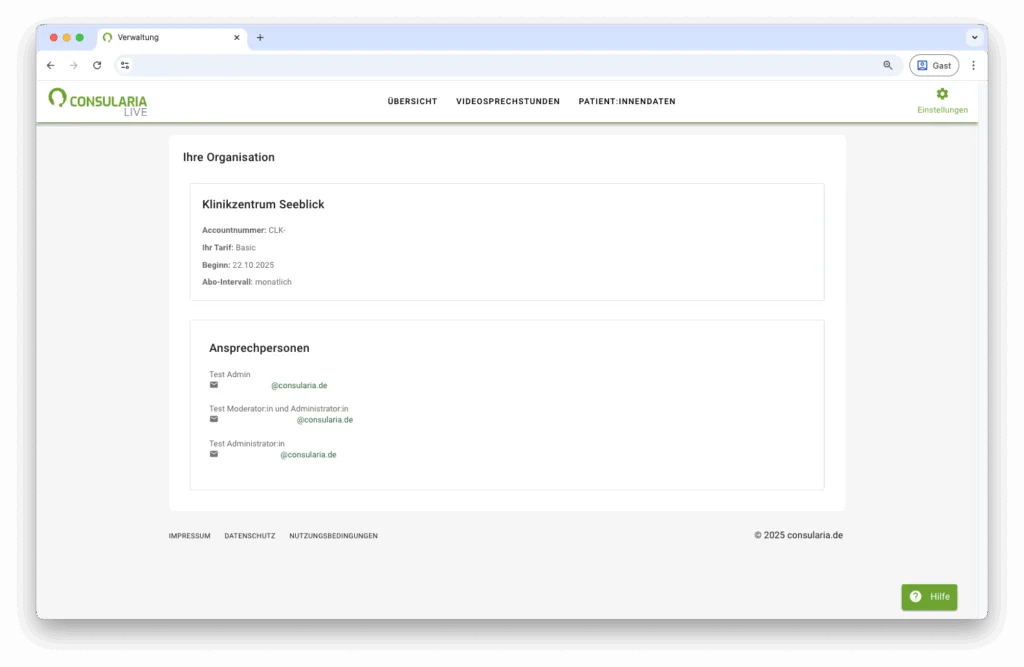1024x667 pixels.
Task: Open a new browser tab with plus
Action: (x=260, y=38)
